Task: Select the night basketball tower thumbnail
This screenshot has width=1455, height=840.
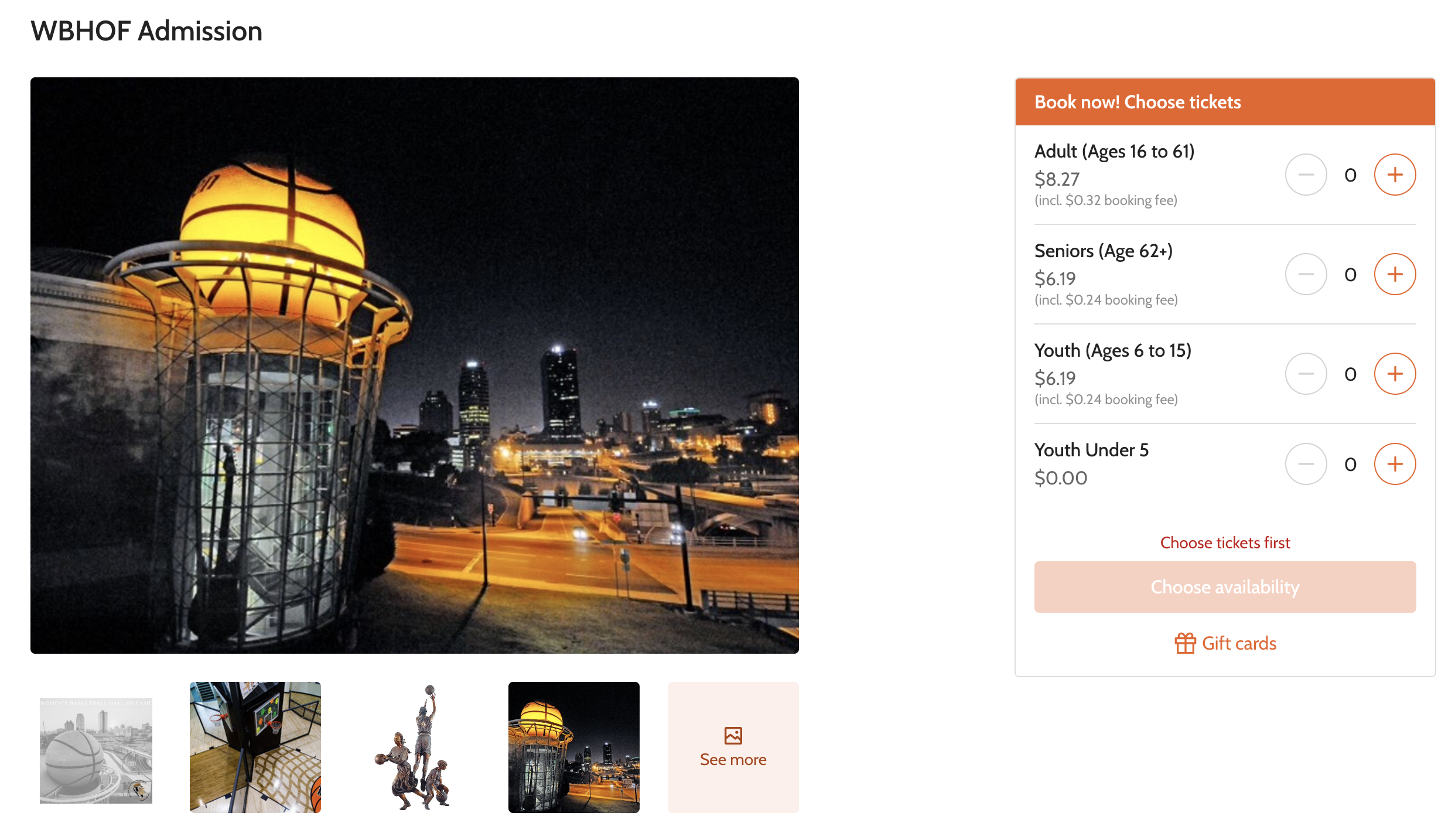Action: (x=573, y=747)
